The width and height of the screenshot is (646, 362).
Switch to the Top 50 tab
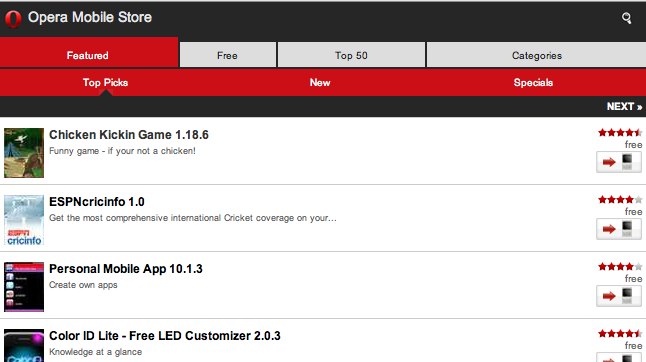click(x=351, y=55)
